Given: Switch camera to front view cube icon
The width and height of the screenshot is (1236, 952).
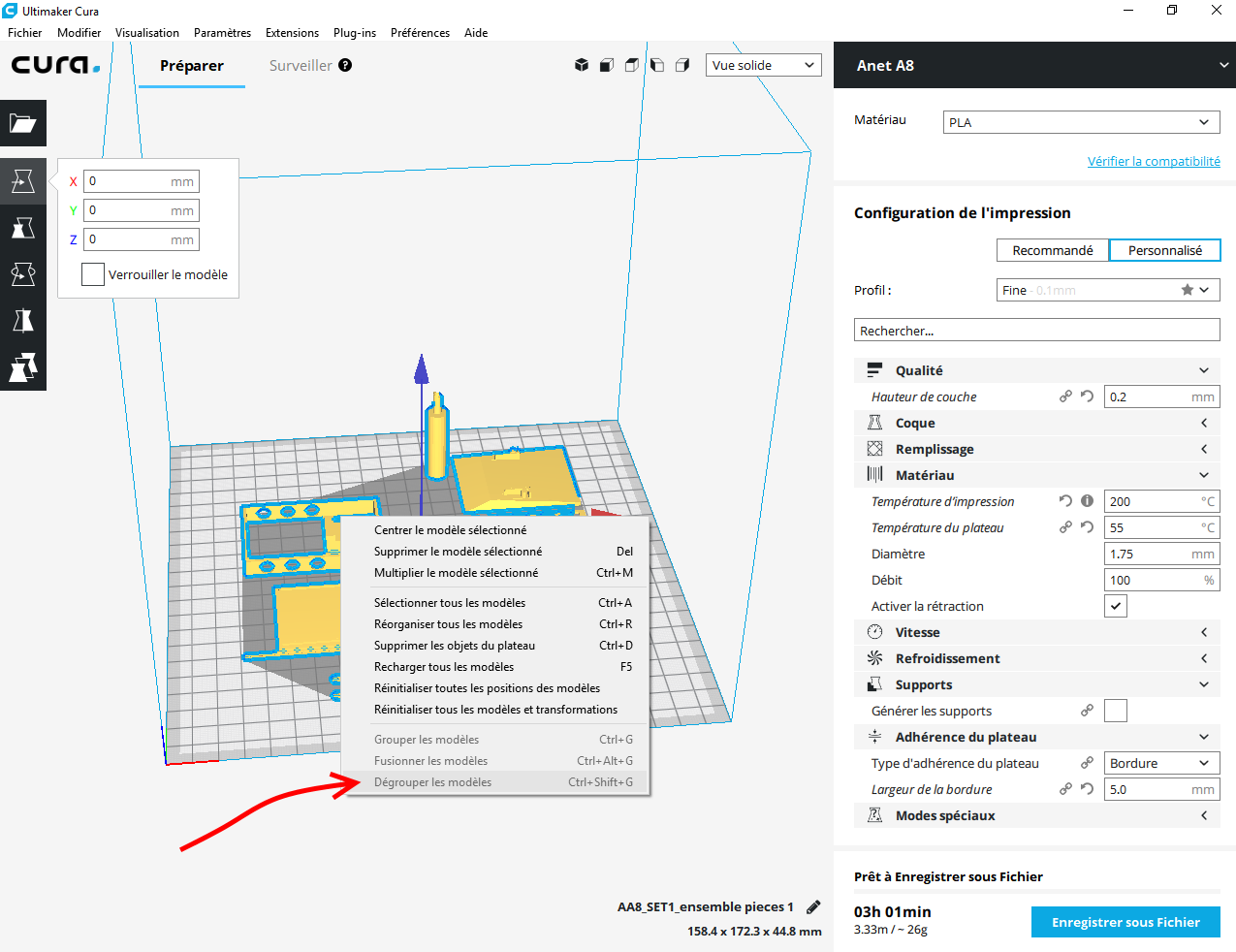Looking at the screenshot, I should [x=607, y=65].
